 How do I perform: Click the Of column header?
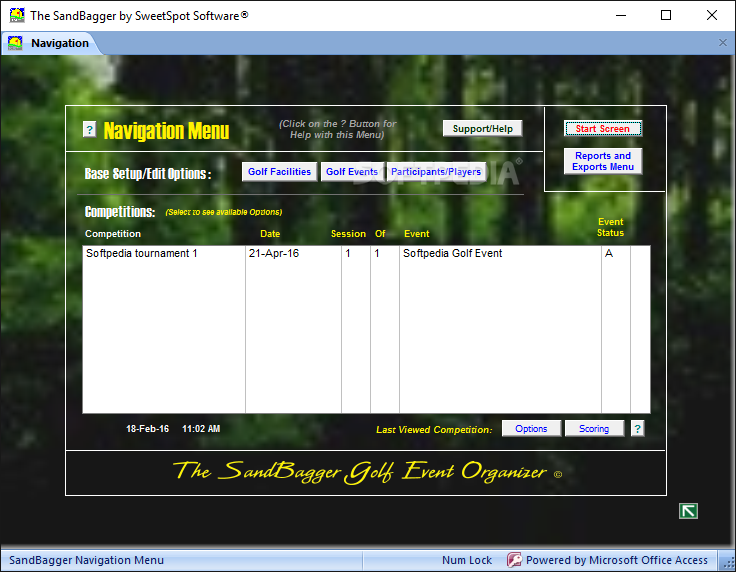tap(380, 234)
